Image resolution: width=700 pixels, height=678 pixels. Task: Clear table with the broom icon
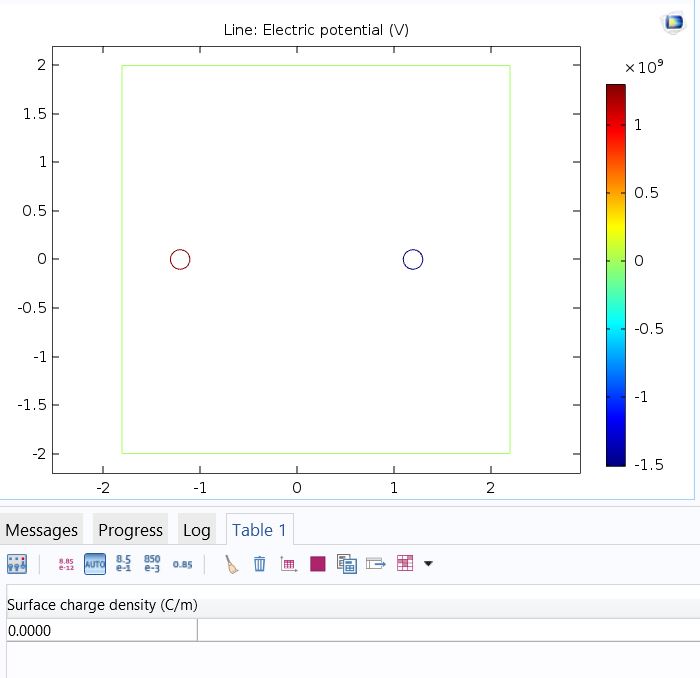(231, 564)
